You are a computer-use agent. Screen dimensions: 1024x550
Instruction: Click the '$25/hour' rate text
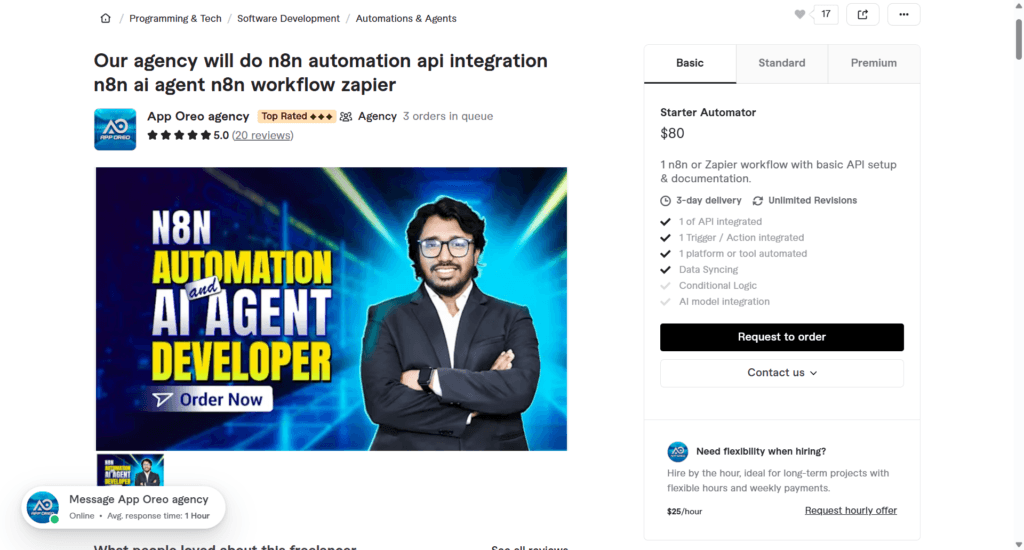[684, 511]
